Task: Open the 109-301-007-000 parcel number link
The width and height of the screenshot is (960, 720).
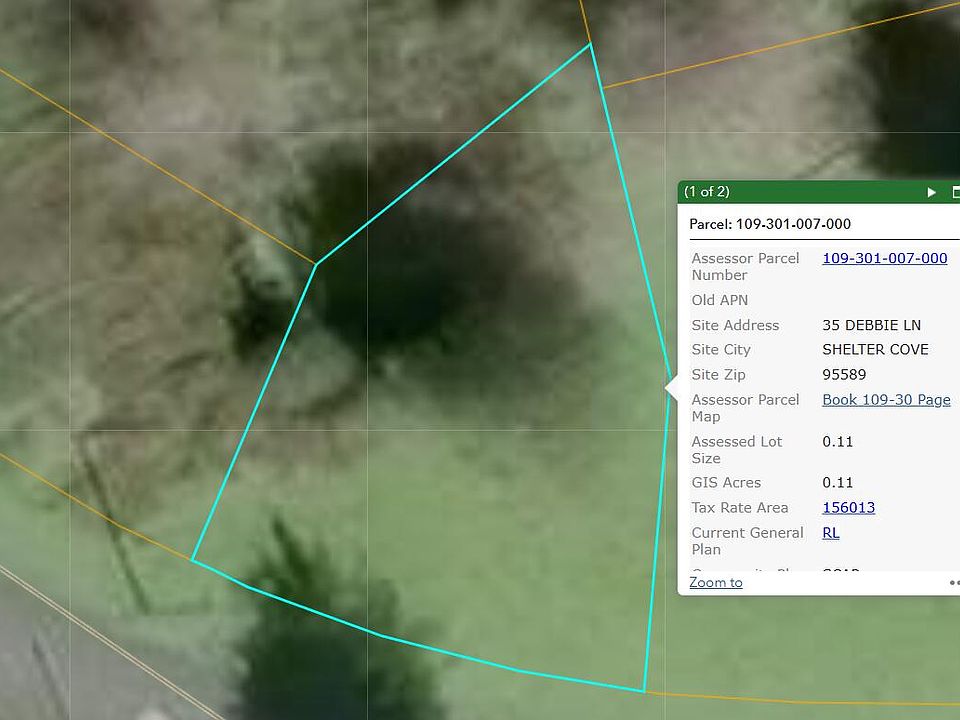Action: (x=884, y=258)
